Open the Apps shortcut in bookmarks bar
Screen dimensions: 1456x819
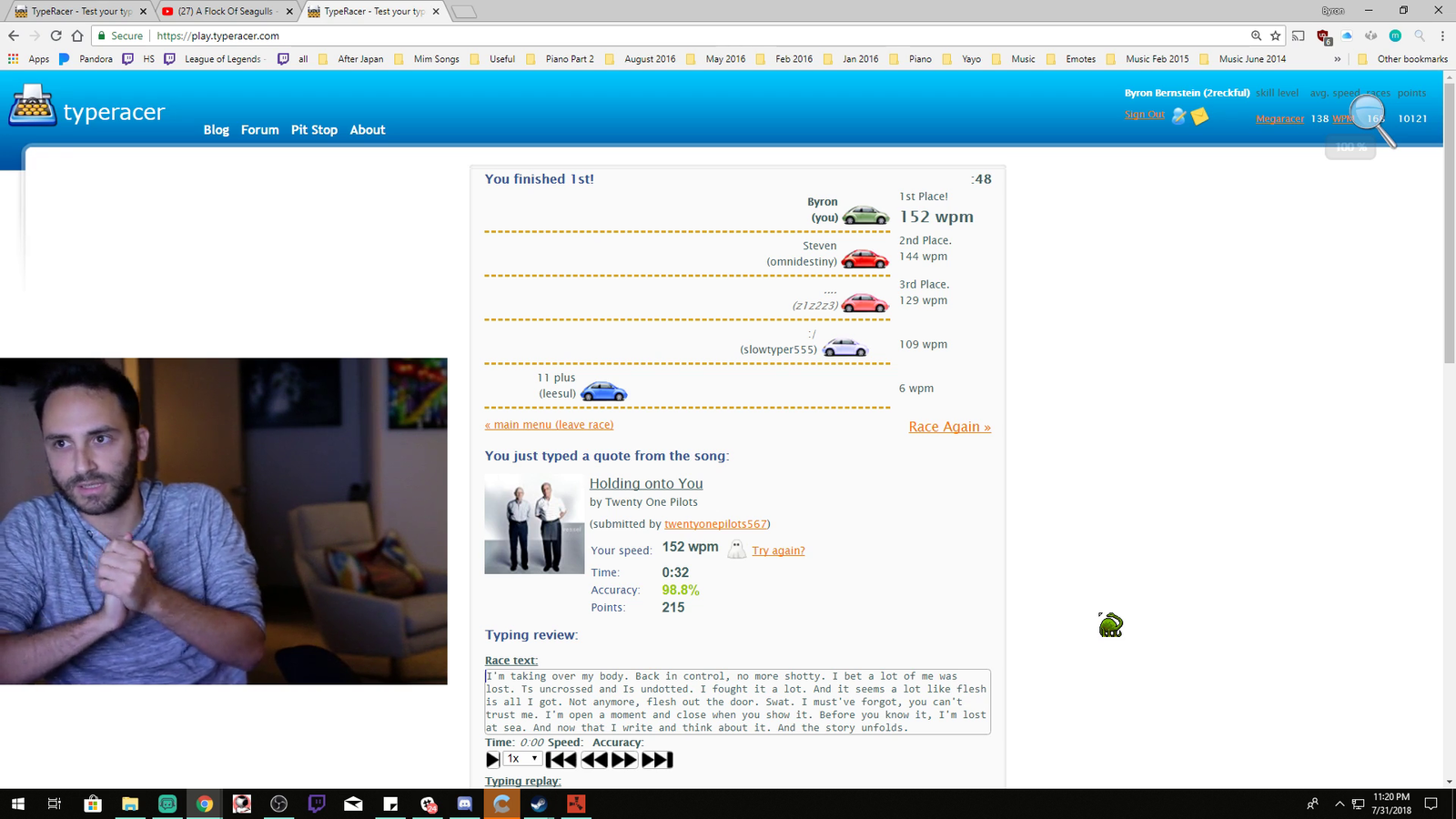click(x=28, y=59)
